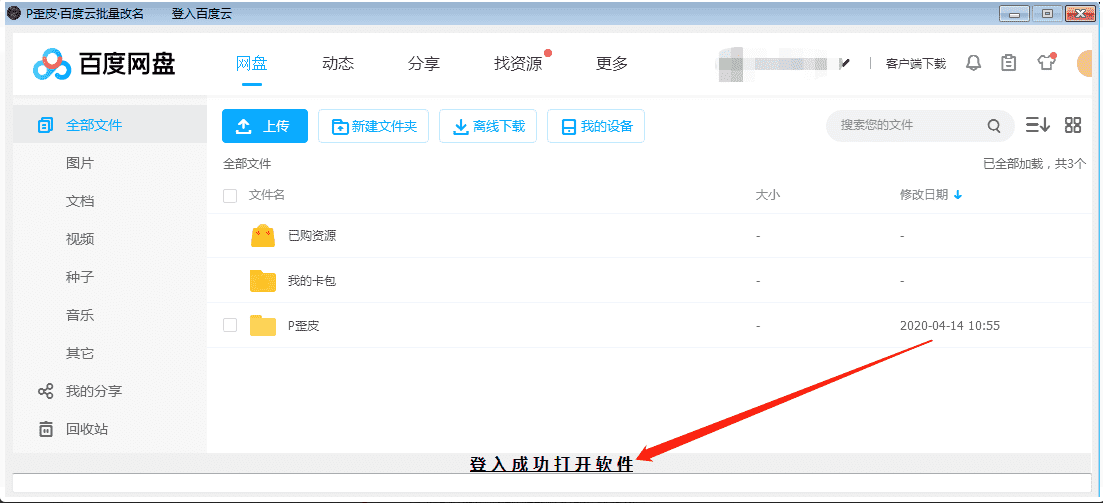Click the T-shirt skin icon
The height and width of the screenshot is (503, 1103).
point(1047,62)
